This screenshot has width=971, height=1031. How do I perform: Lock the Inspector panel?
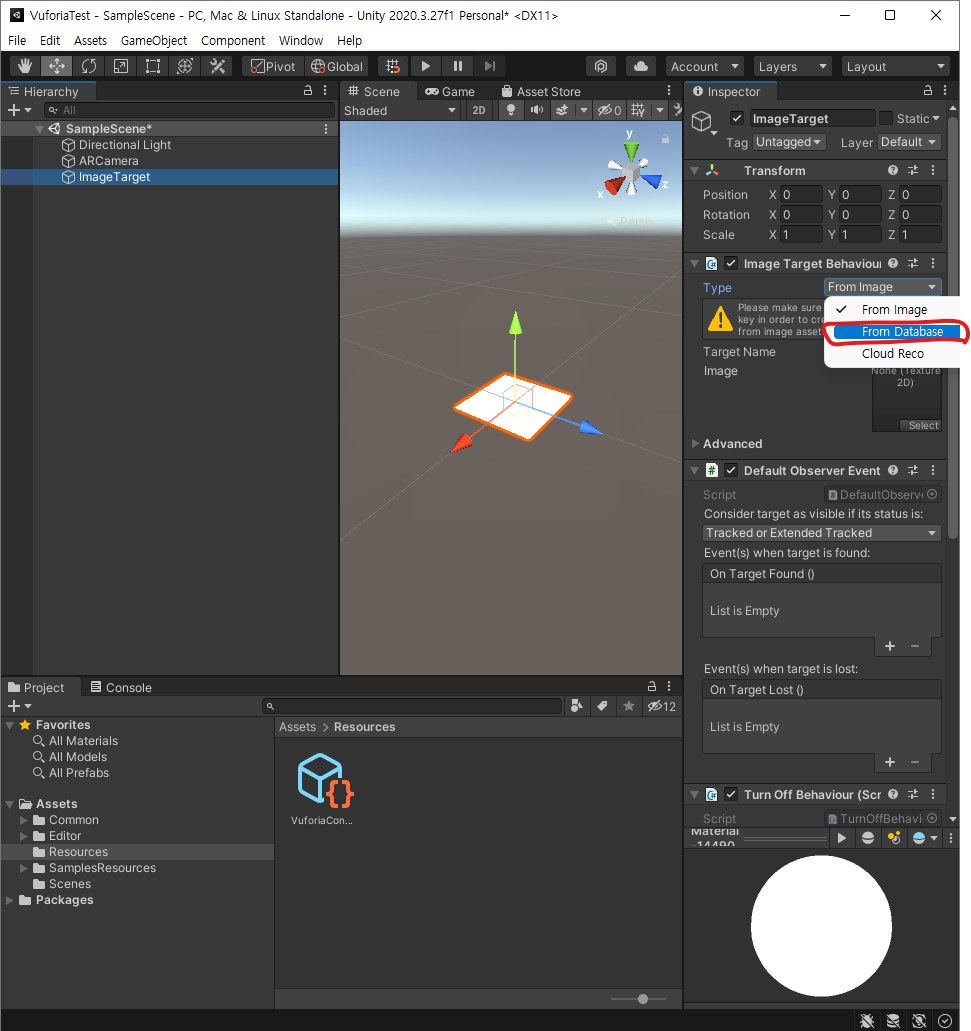tap(928, 91)
